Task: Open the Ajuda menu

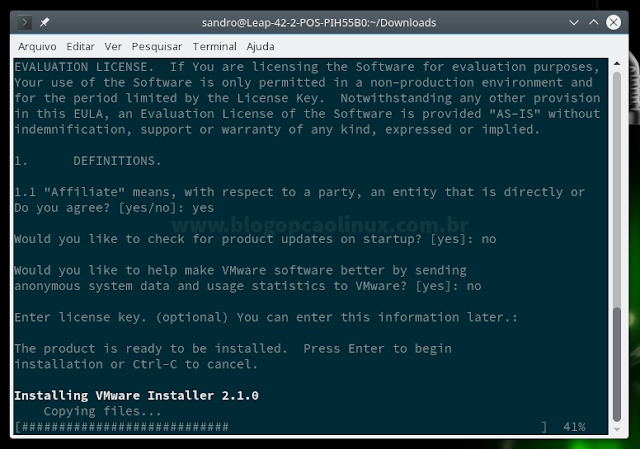Action: (260, 47)
